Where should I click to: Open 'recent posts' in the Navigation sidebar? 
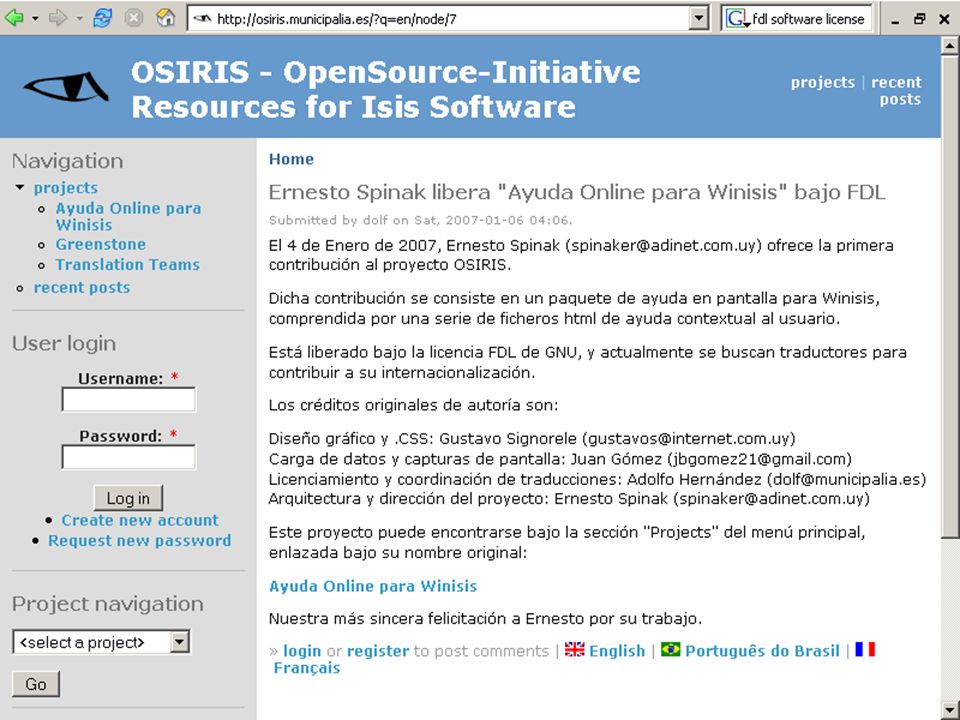[82, 288]
